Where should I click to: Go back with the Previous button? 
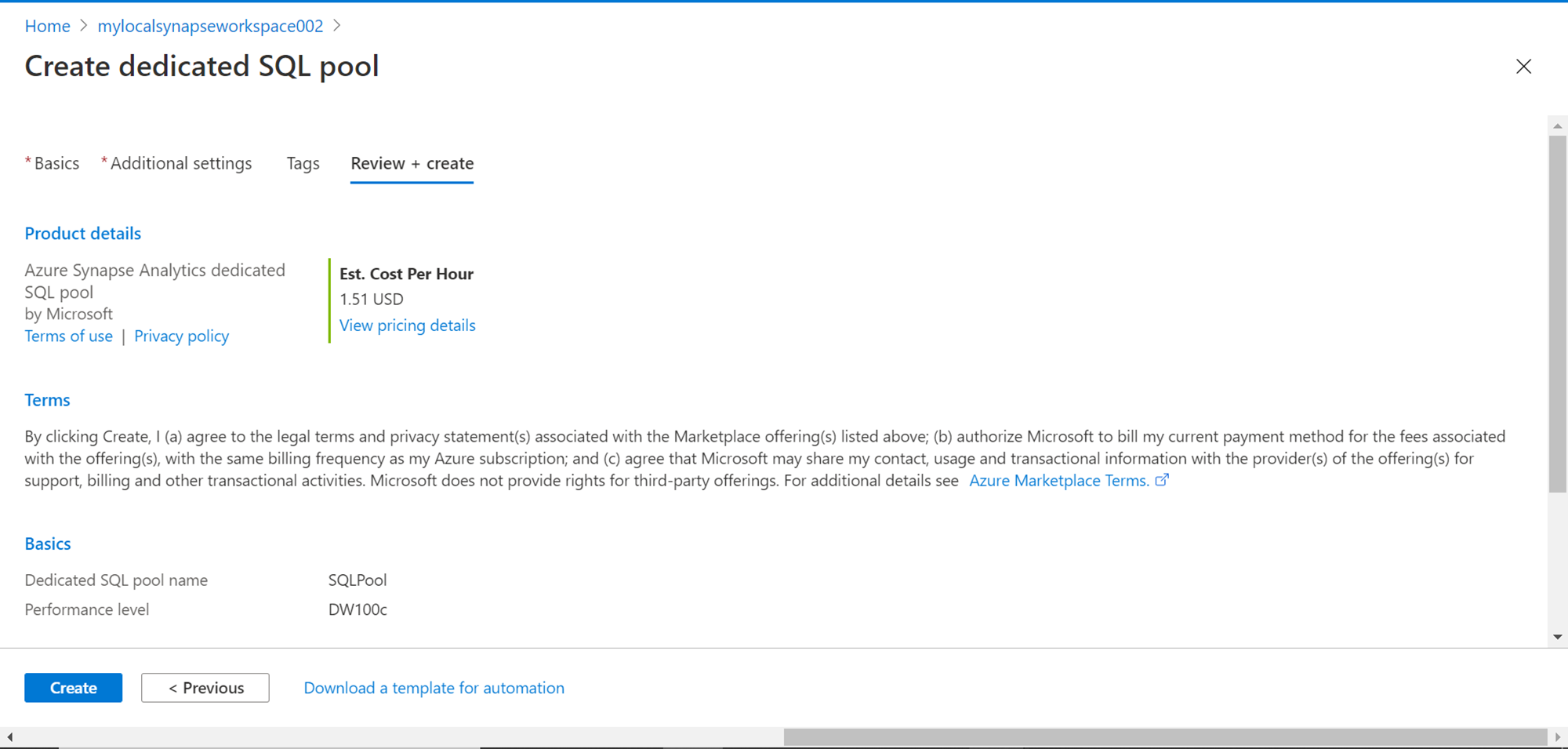coord(205,688)
